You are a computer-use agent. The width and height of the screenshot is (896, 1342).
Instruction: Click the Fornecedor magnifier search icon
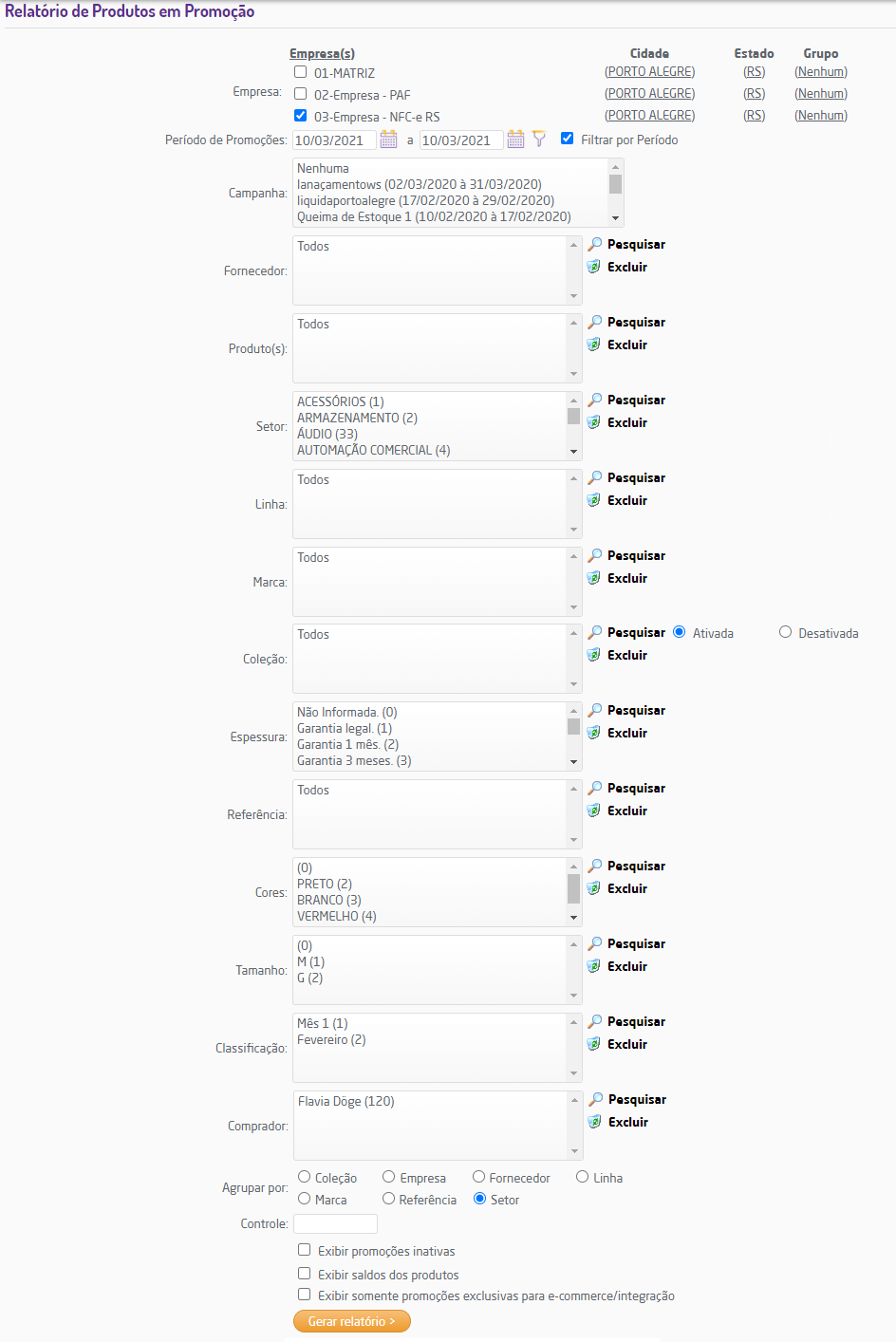pyautogui.click(x=595, y=244)
